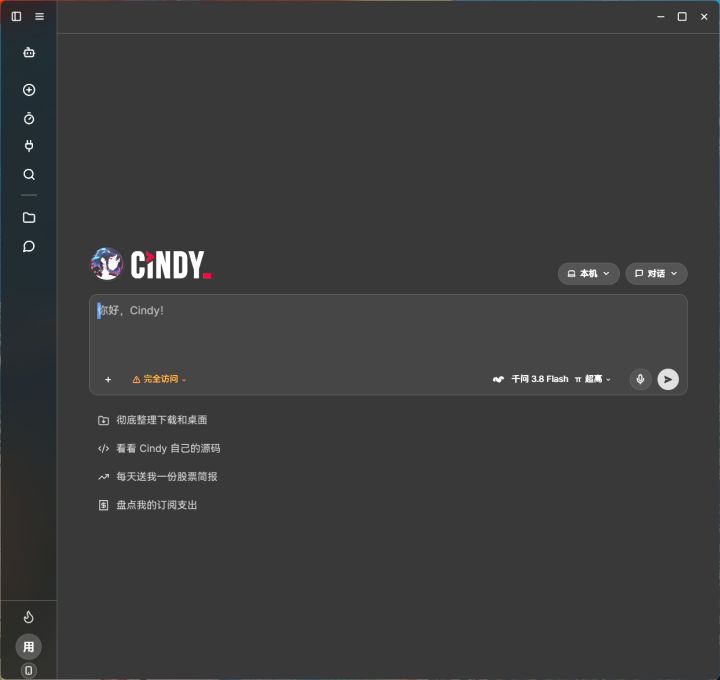Open the folder icon in sidebar
This screenshot has width=720, height=680.
tap(29, 218)
